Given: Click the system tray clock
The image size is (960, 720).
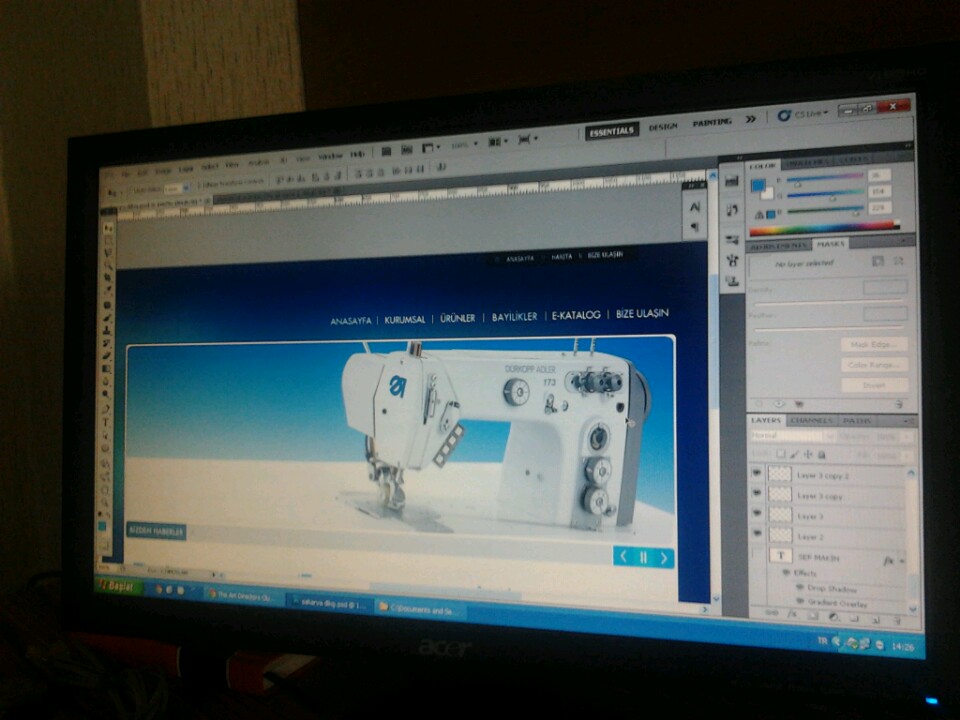Looking at the screenshot, I should click(903, 646).
